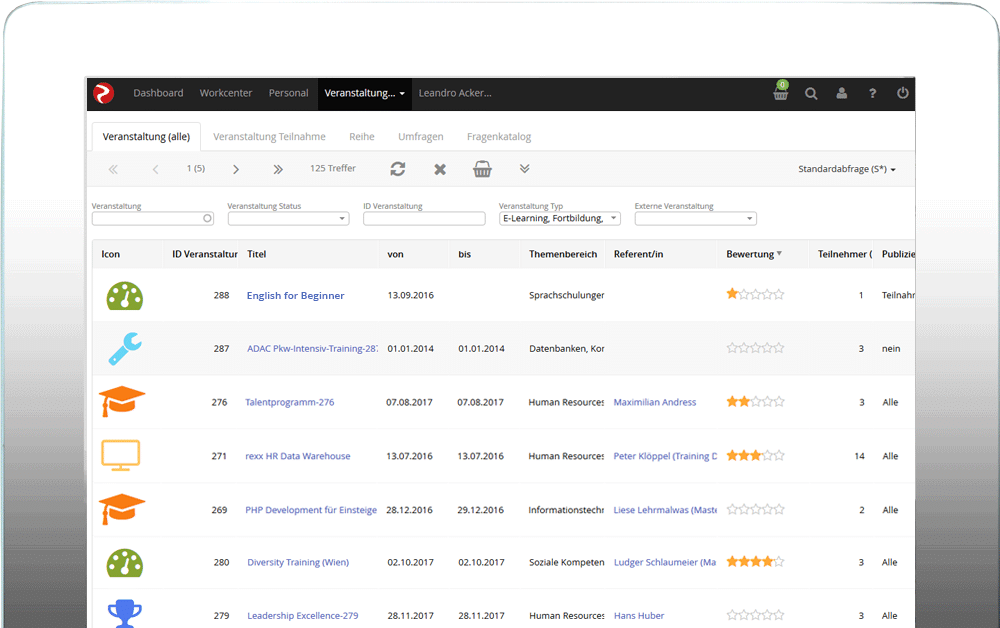Go to next results page
This screenshot has height=628, width=1000.
point(236,169)
